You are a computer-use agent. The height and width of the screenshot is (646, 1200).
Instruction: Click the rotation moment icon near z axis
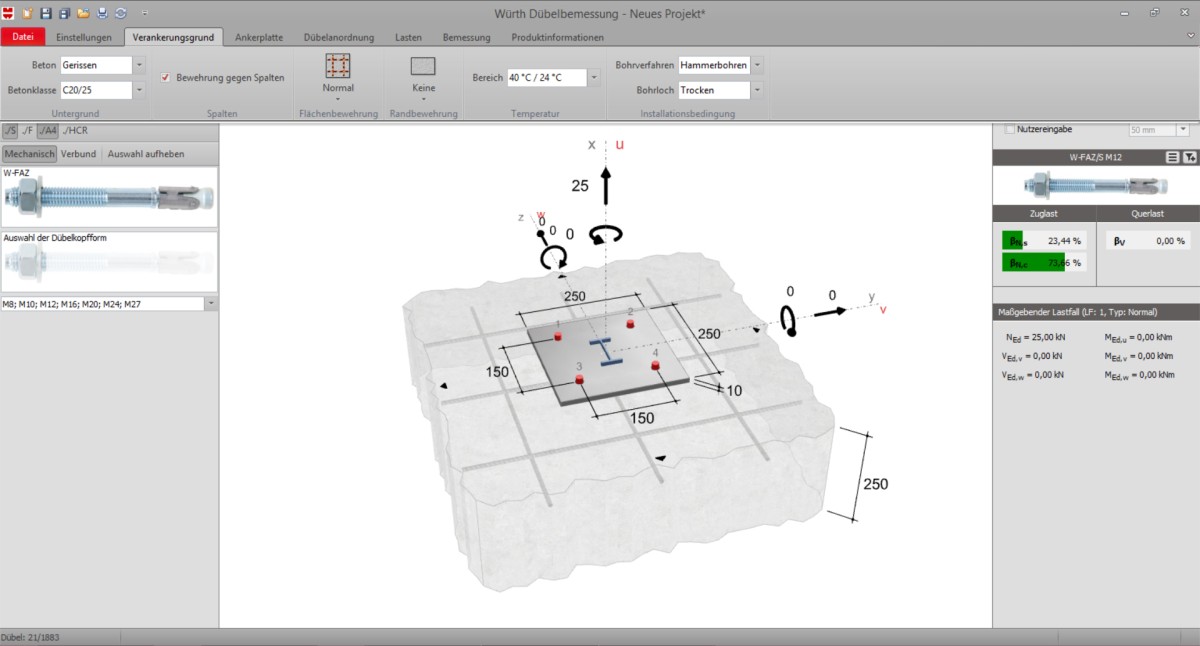coord(553,258)
